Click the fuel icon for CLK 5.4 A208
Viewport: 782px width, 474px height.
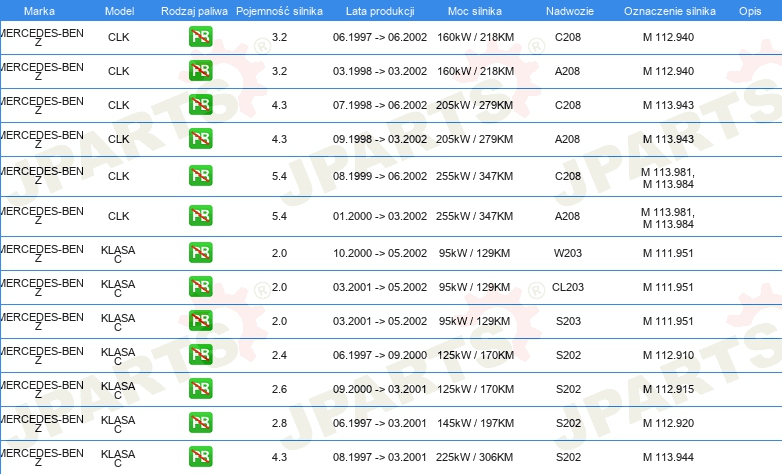point(200,216)
